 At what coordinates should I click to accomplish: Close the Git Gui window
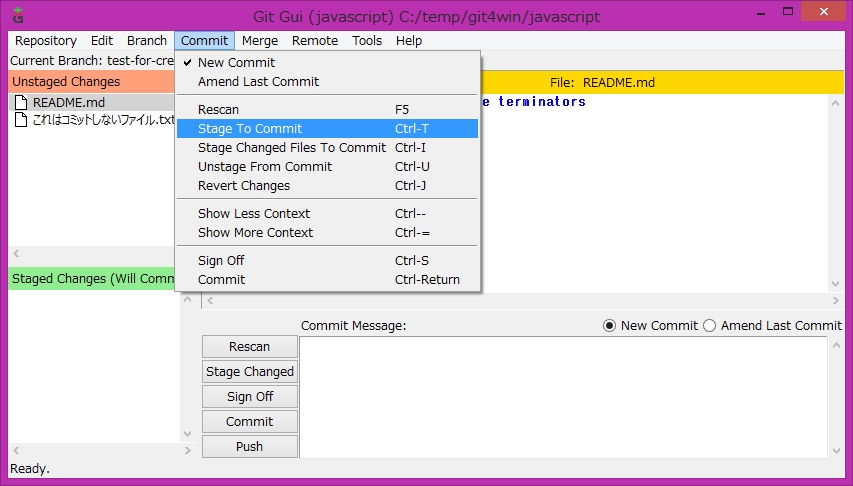point(824,12)
